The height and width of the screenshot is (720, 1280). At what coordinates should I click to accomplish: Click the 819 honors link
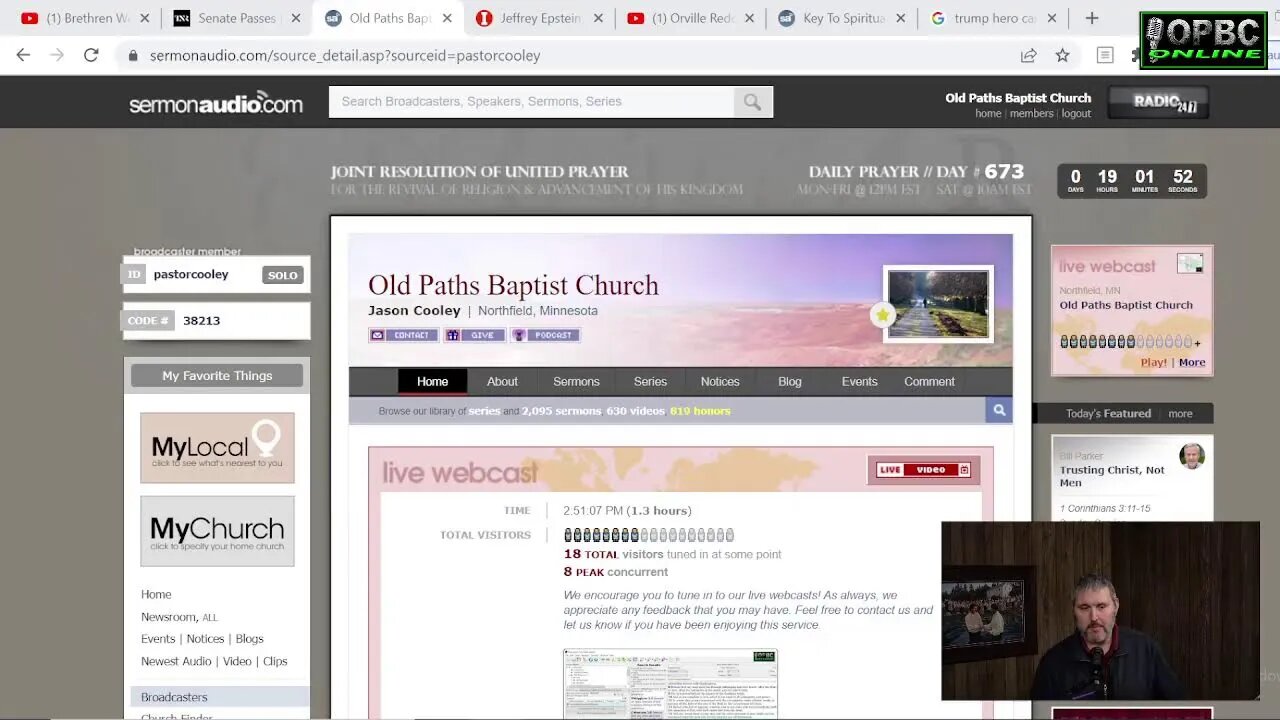coord(700,411)
